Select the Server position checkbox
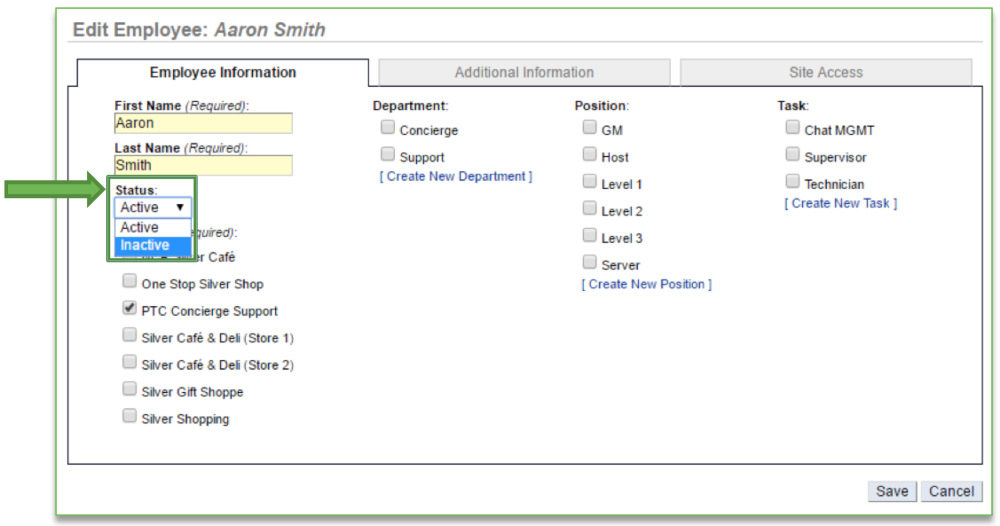Viewport: 1000px width, 526px height. [x=589, y=263]
